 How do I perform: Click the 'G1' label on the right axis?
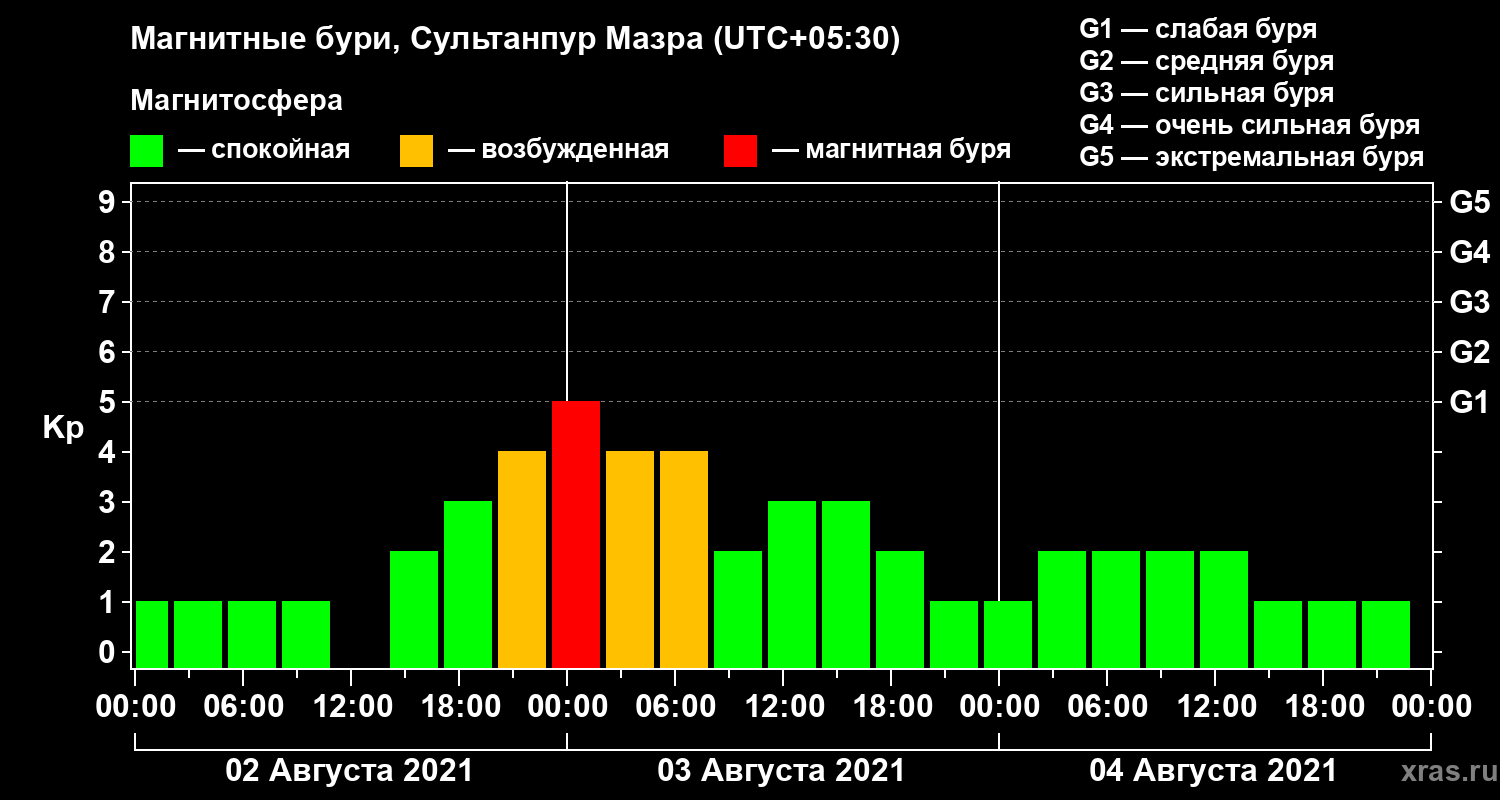point(1469,402)
